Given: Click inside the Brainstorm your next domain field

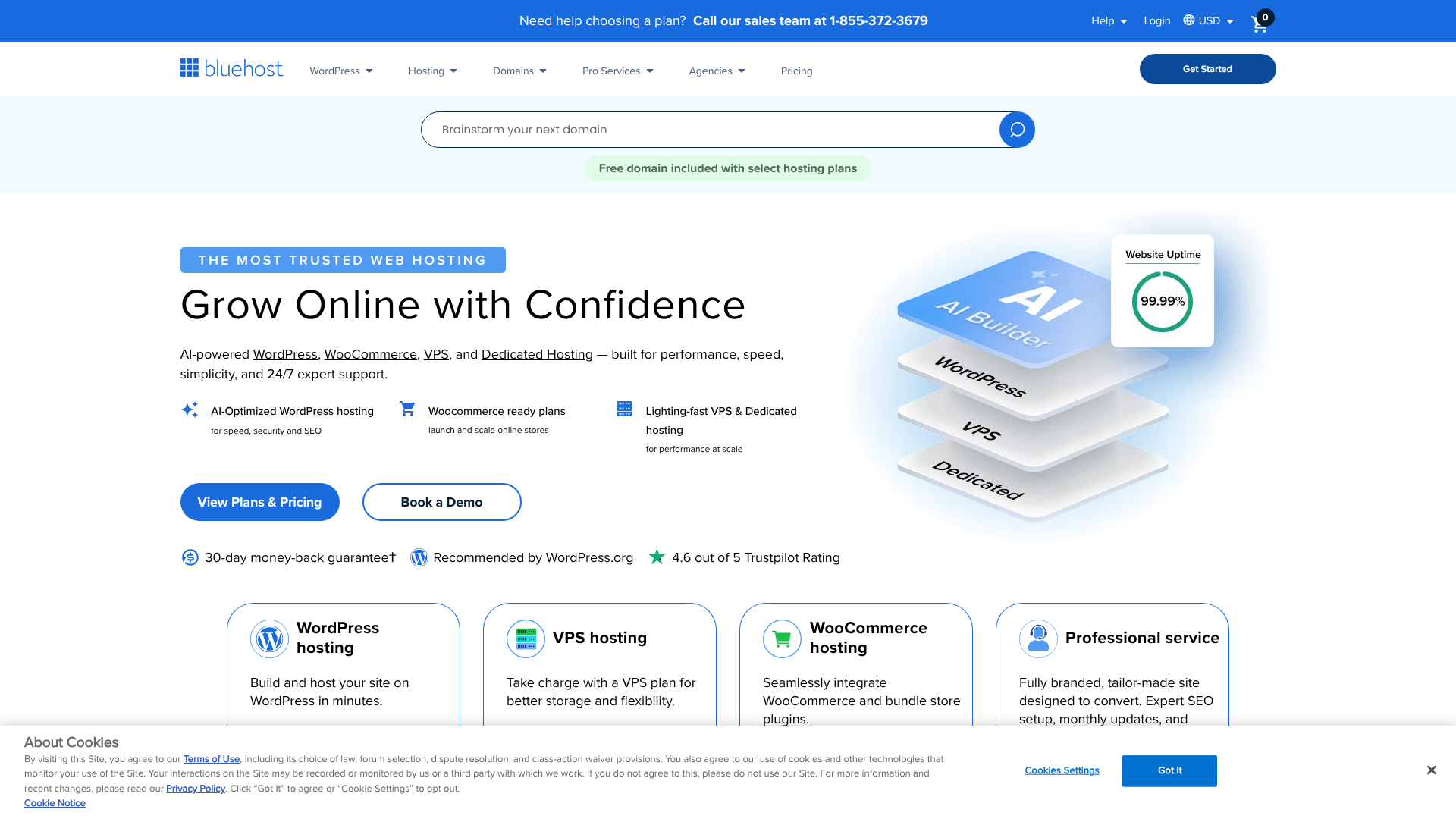Looking at the screenshot, I should coord(682,129).
